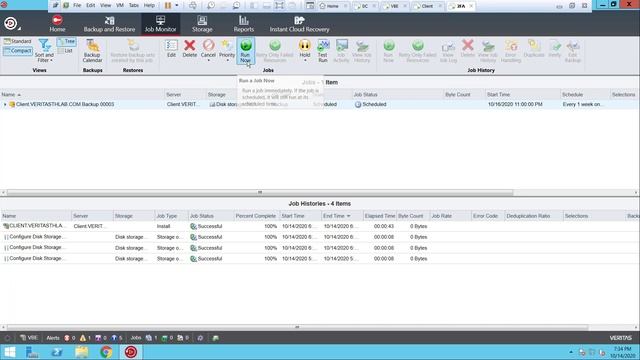Click the Deduplication Ratio column header
The image size is (640, 360).
[x=534, y=216]
